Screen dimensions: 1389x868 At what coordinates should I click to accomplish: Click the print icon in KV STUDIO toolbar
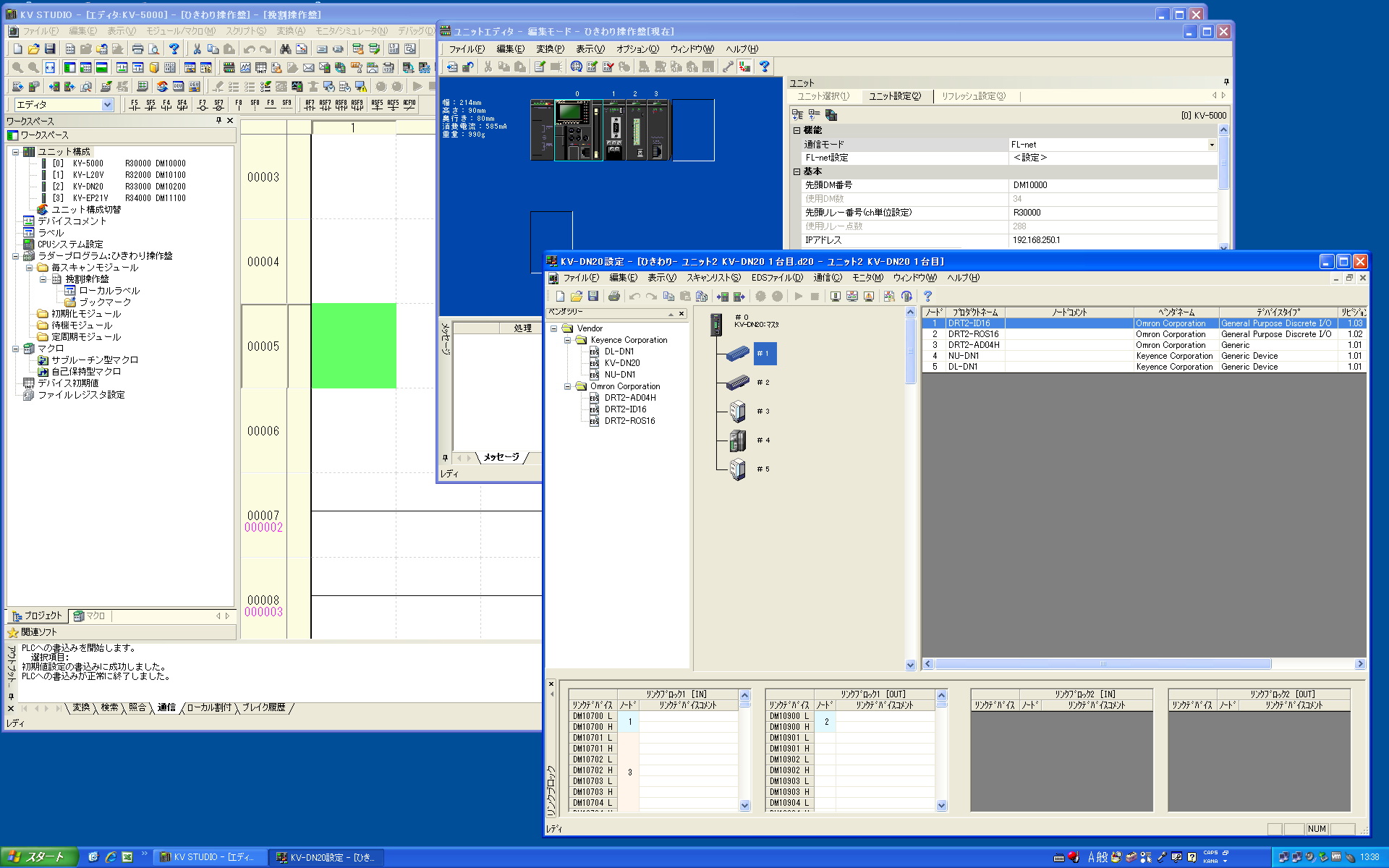tap(137, 49)
